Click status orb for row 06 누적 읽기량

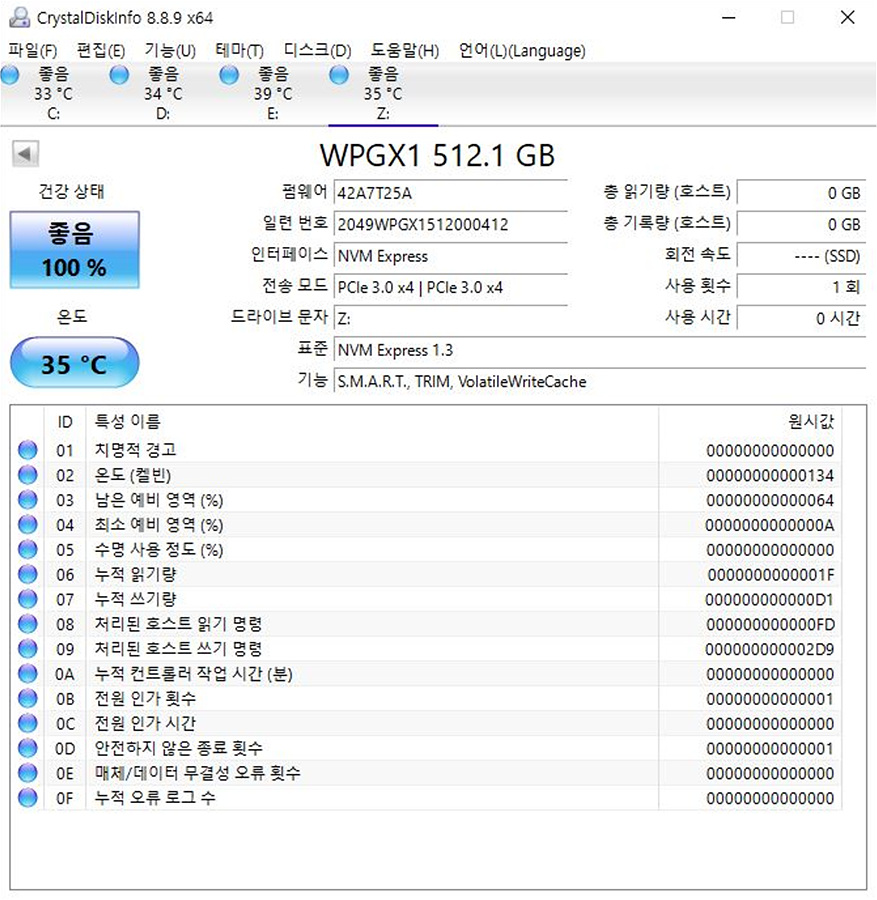pyautogui.click(x=28, y=575)
